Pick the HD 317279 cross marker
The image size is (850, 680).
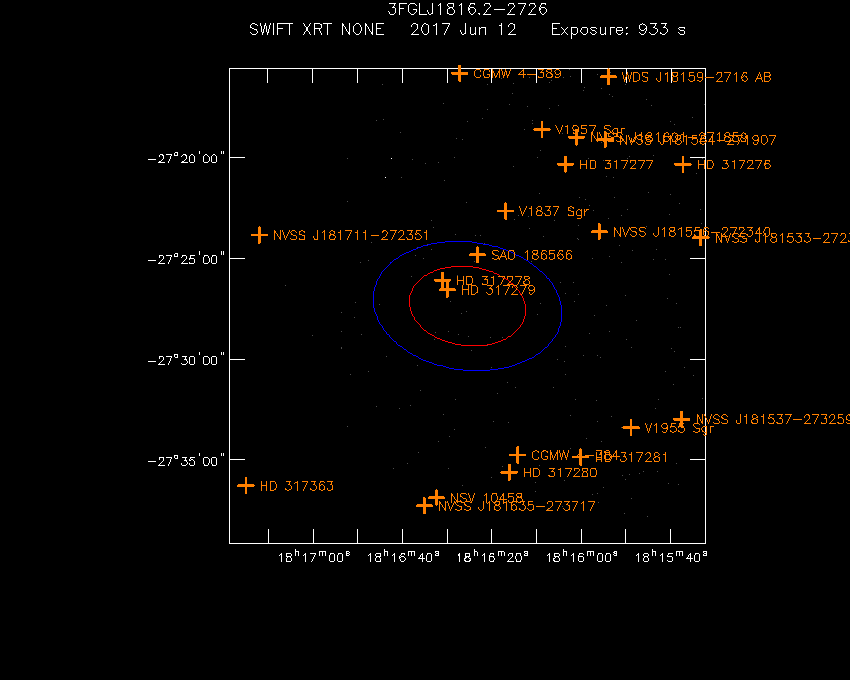pos(447,290)
